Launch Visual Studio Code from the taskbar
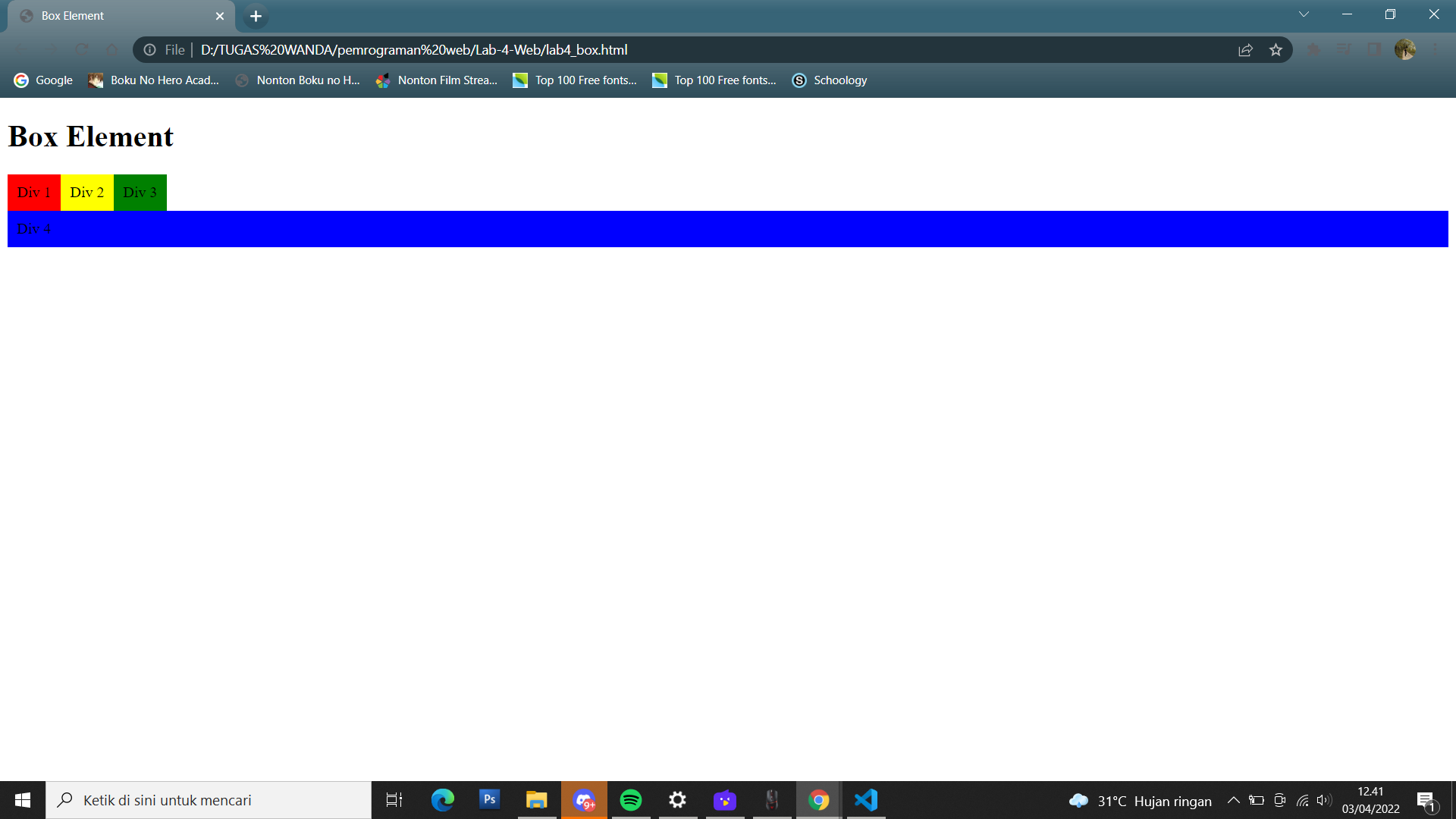 865,800
